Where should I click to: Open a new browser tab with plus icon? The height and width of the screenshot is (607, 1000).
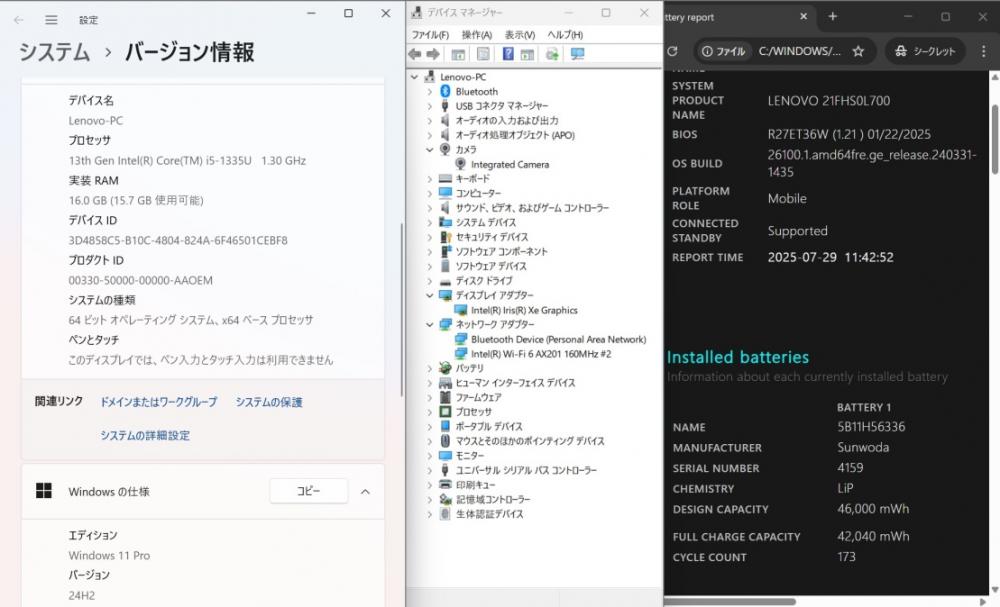pos(832,17)
